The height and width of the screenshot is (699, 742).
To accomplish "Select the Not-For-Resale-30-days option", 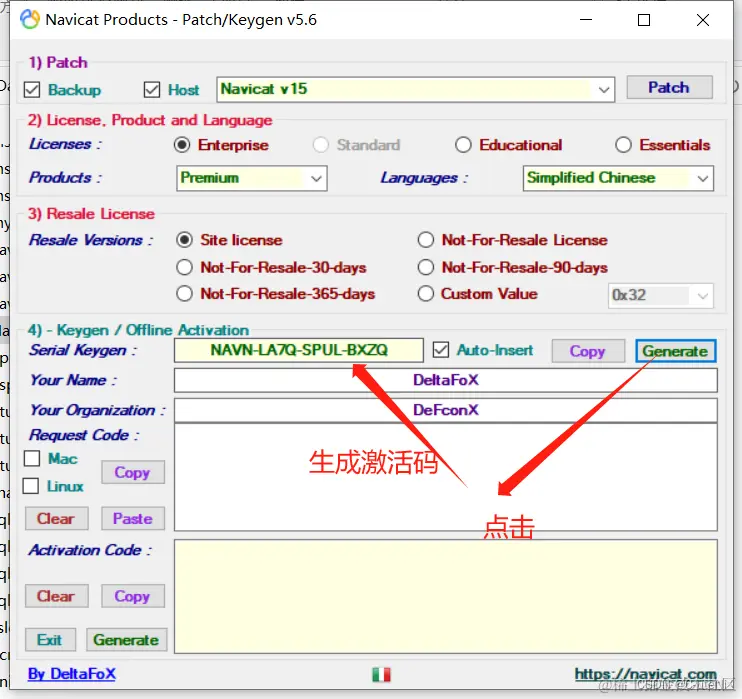I will pyautogui.click(x=185, y=267).
